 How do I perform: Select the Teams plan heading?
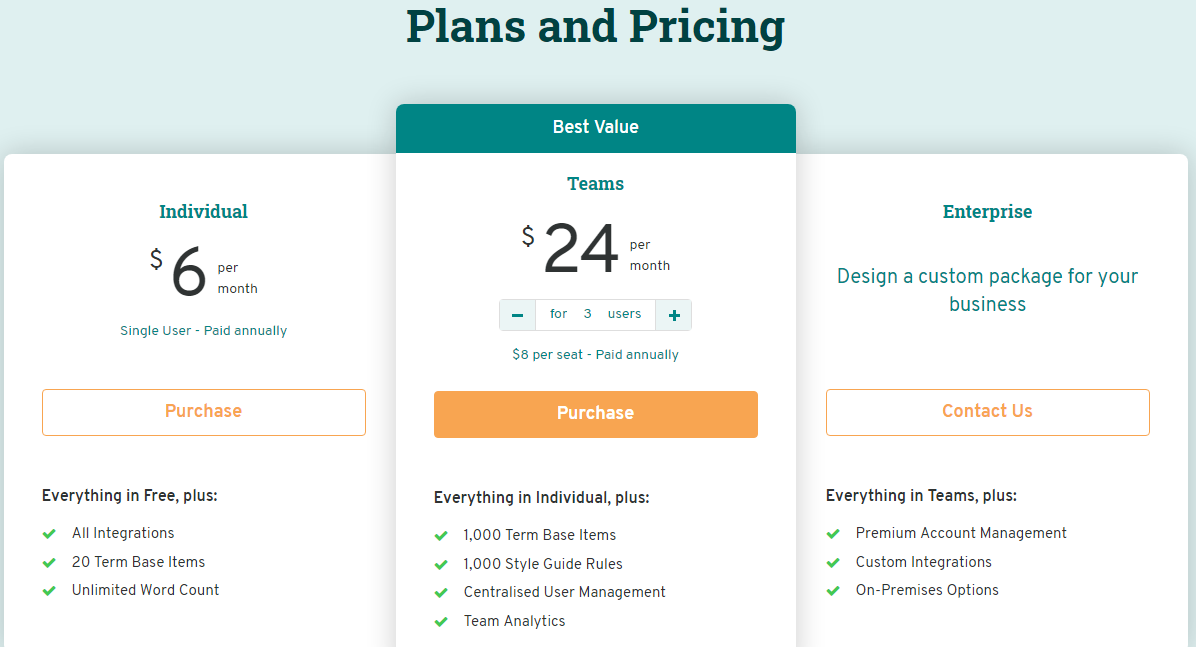[x=595, y=184]
